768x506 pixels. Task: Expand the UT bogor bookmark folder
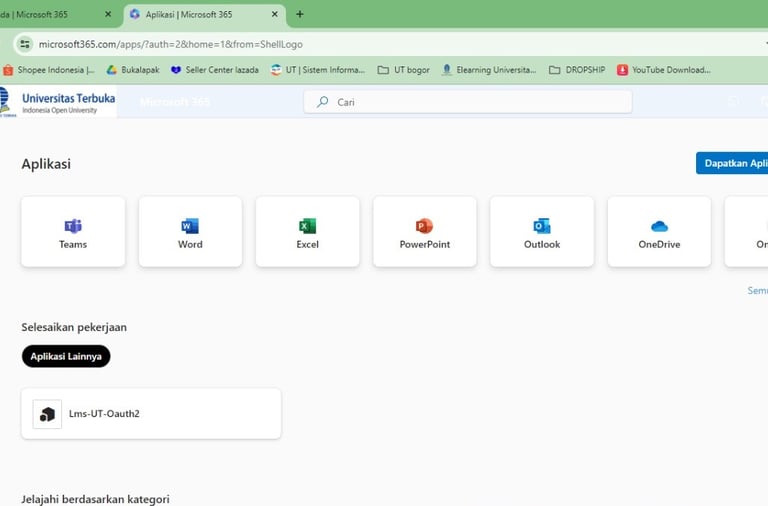(x=404, y=70)
